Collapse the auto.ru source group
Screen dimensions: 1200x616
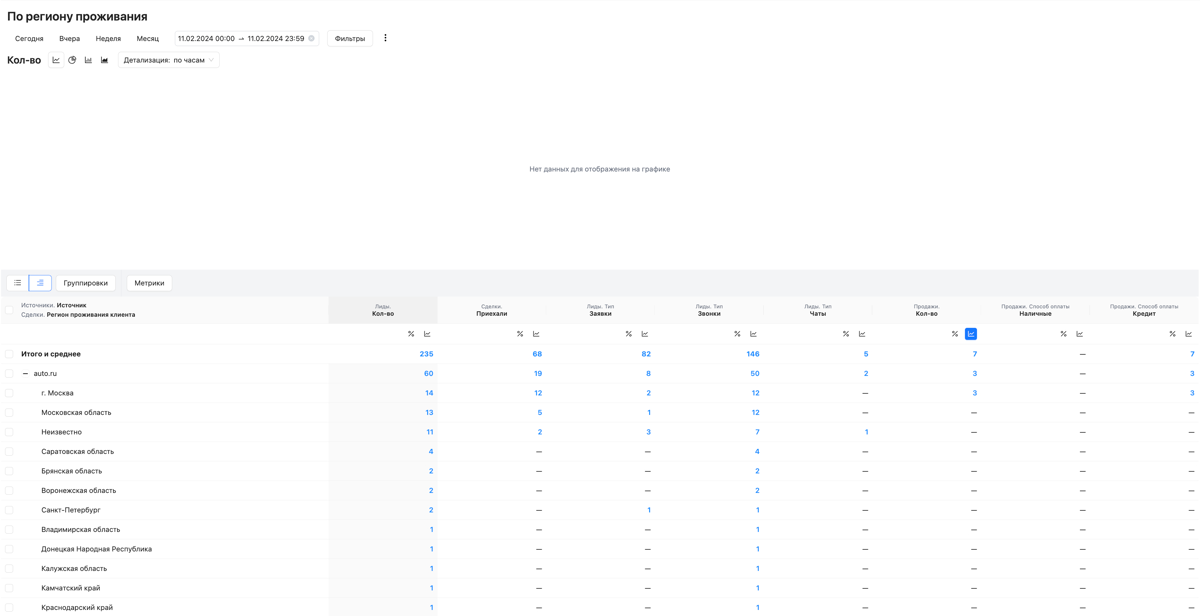(26, 374)
